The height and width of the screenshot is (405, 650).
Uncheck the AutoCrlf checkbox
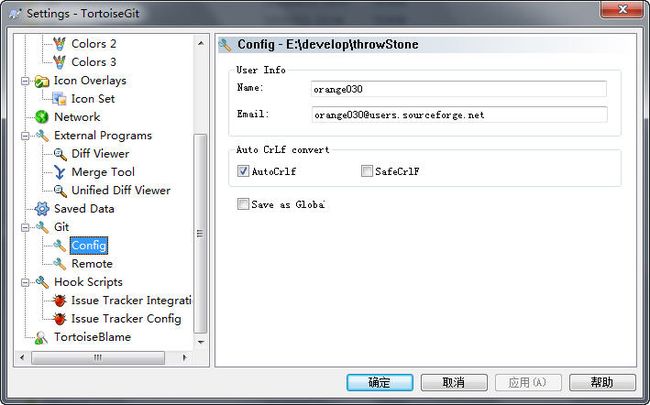pyautogui.click(x=243, y=171)
